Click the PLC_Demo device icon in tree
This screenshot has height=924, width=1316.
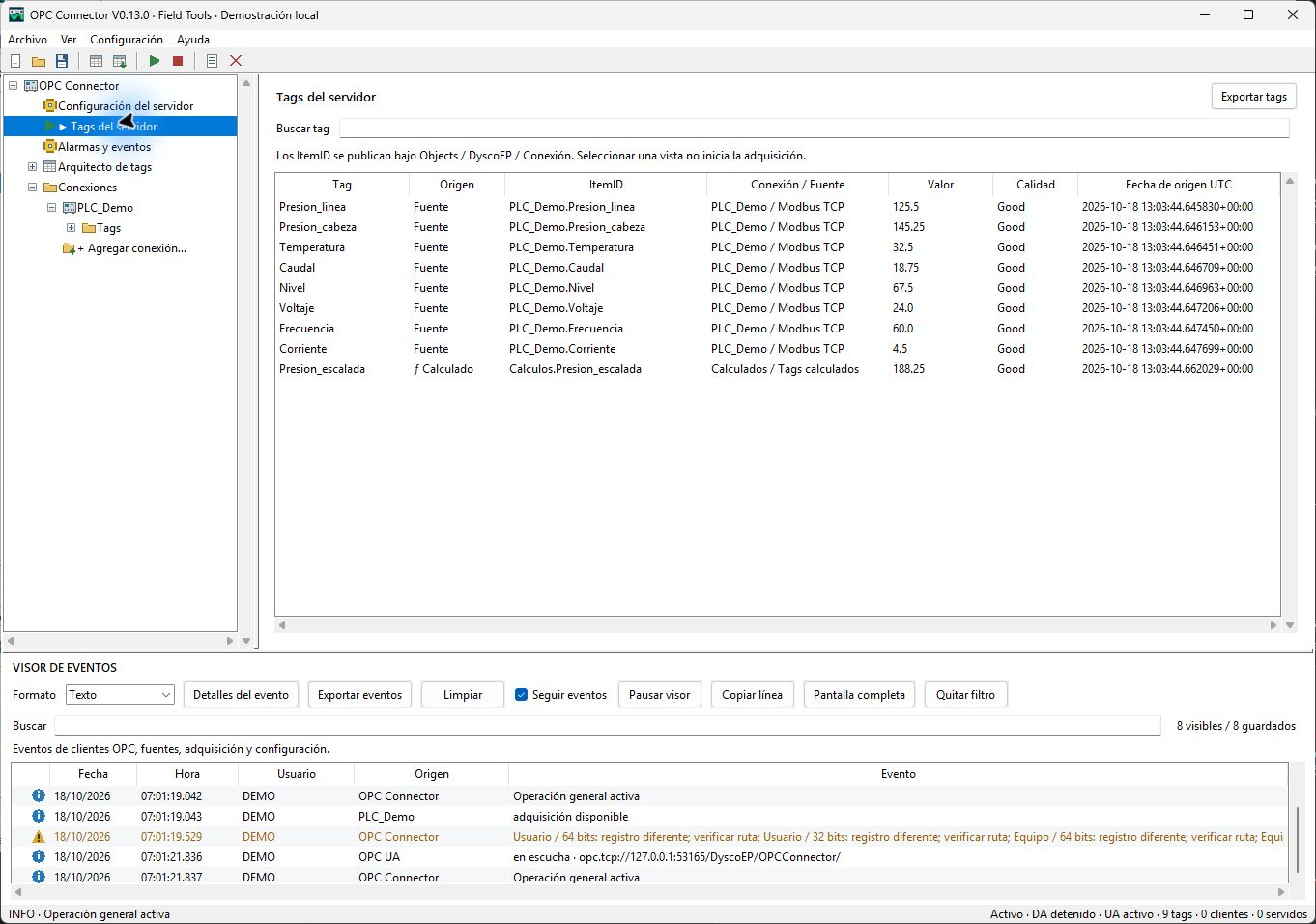coord(70,208)
